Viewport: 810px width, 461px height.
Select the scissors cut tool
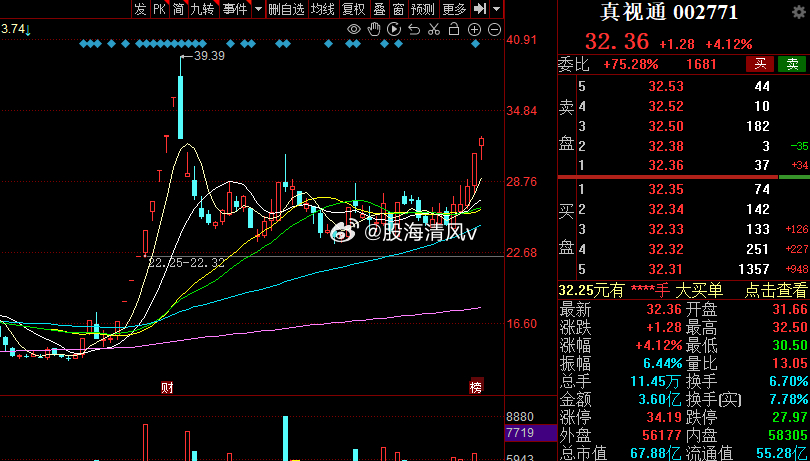(433, 30)
